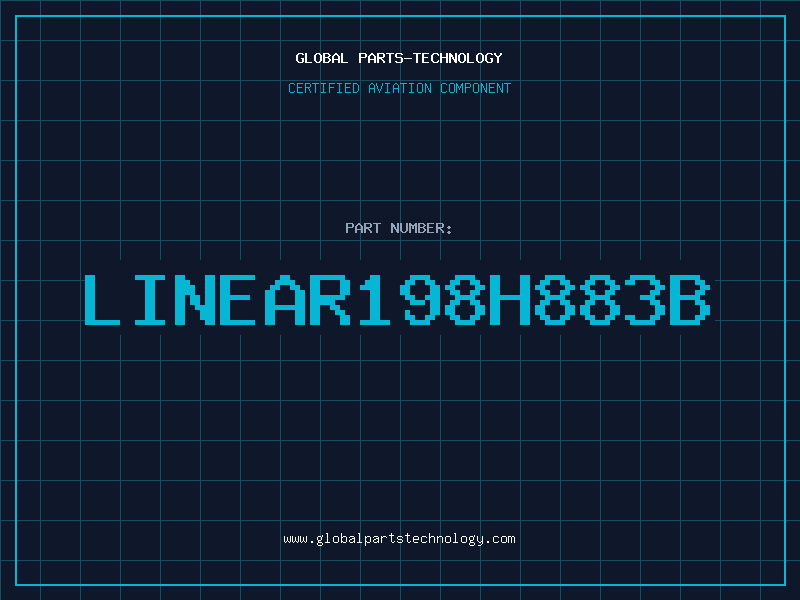Click the GLOBAL PARTS-TECHNOLOGY heading
The image size is (800, 600).
399,58
